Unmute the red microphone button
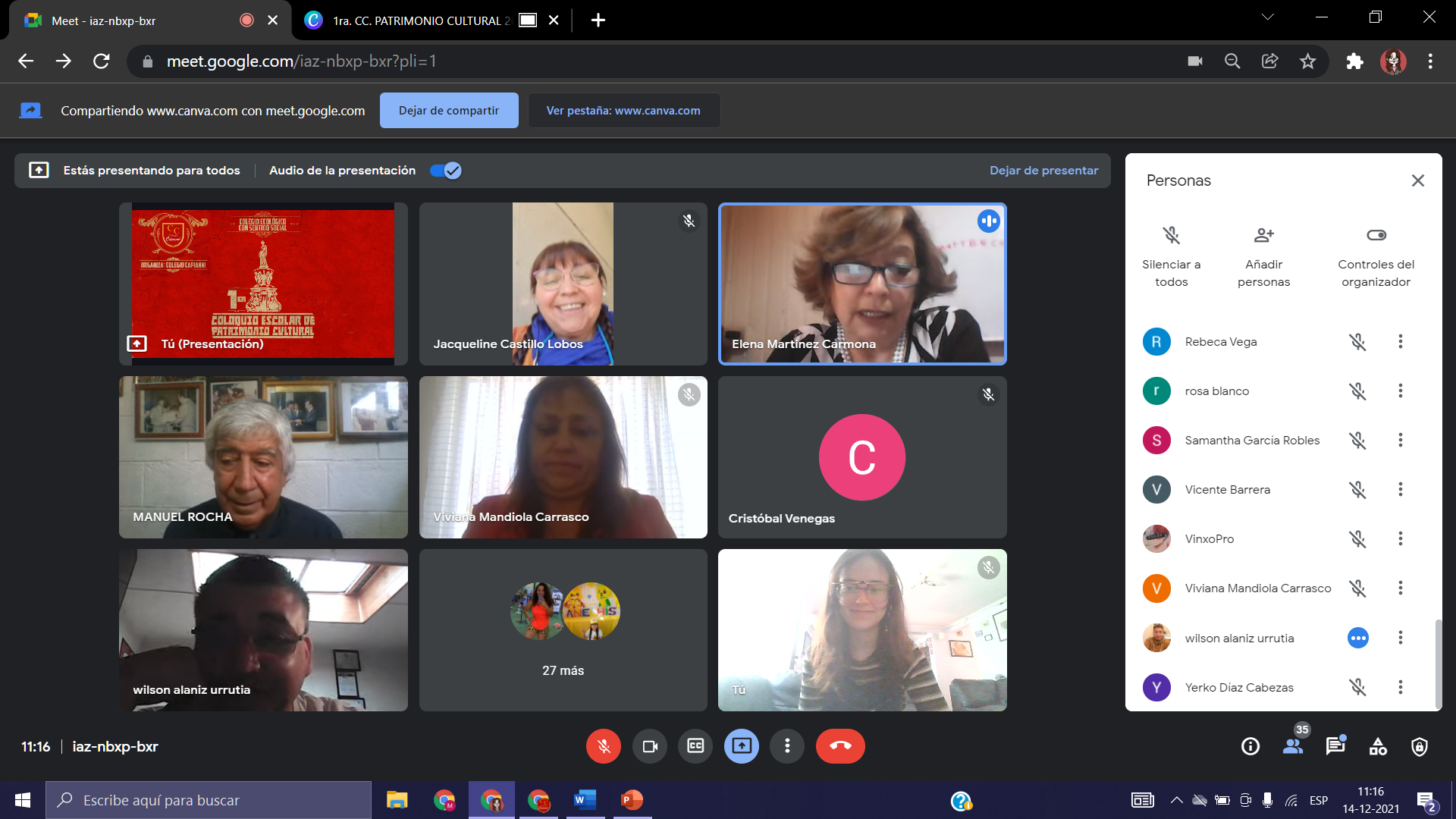 [x=604, y=746]
